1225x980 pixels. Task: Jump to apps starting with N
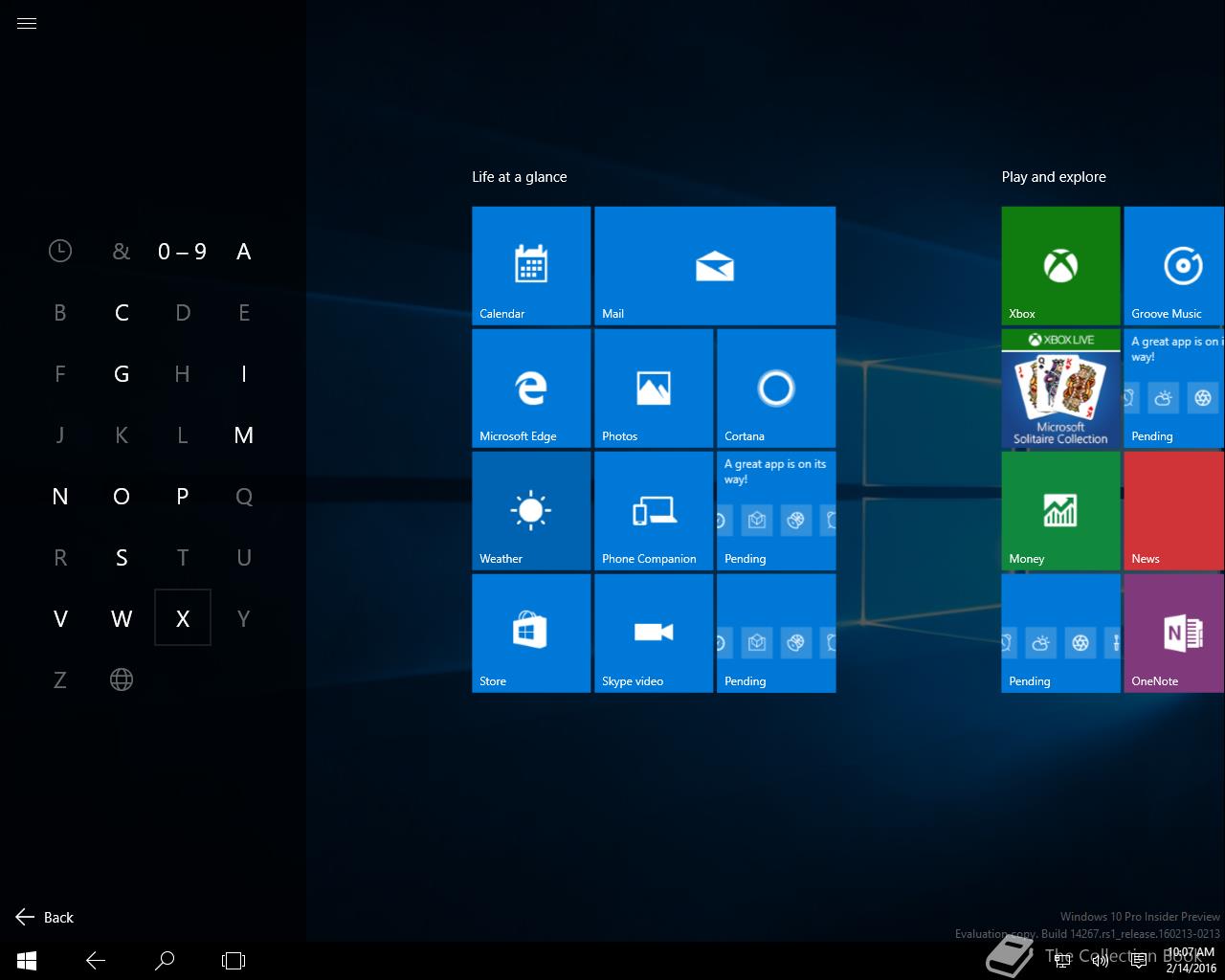(x=60, y=497)
